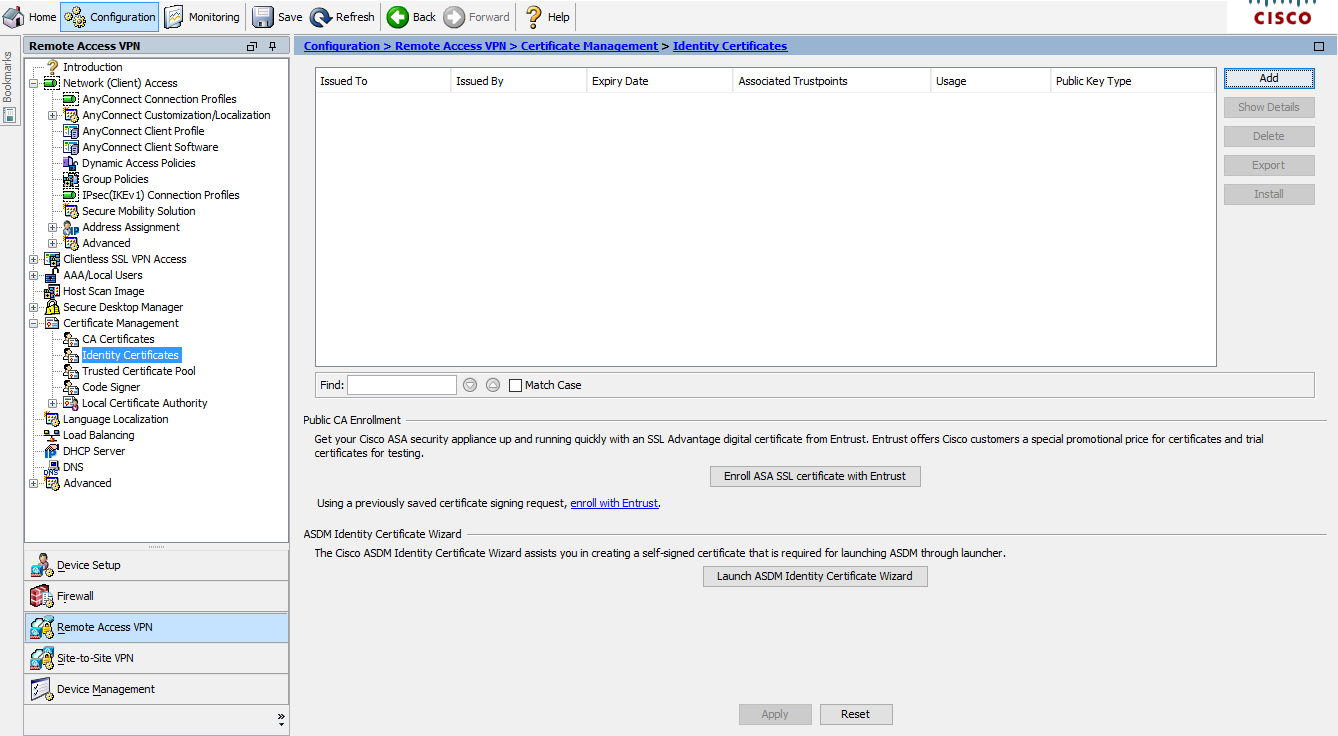
Task: Click the AnyConnect Connection Profiles icon
Action: pyautogui.click(x=71, y=99)
